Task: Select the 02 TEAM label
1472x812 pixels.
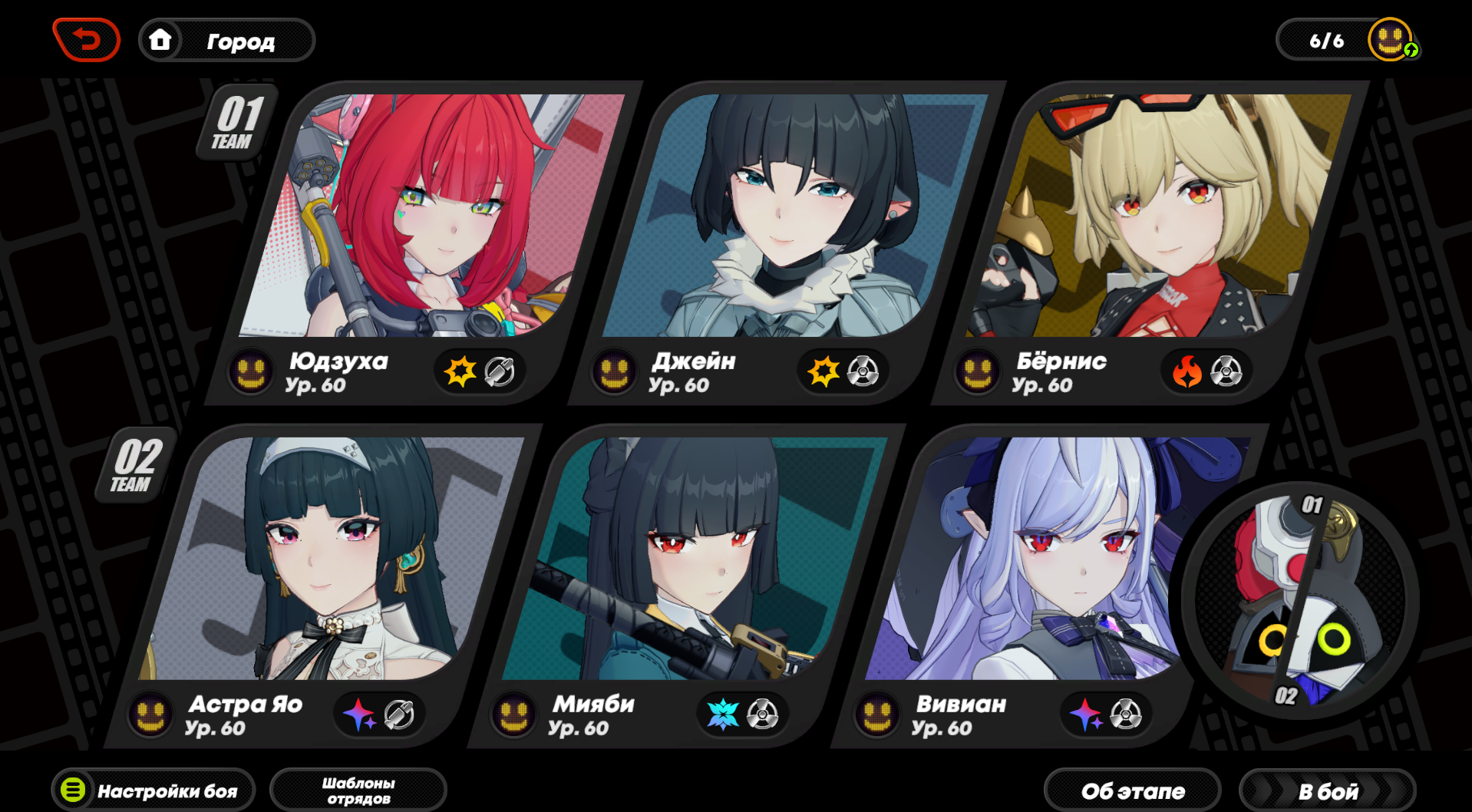Action: pyautogui.click(x=135, y=464)
